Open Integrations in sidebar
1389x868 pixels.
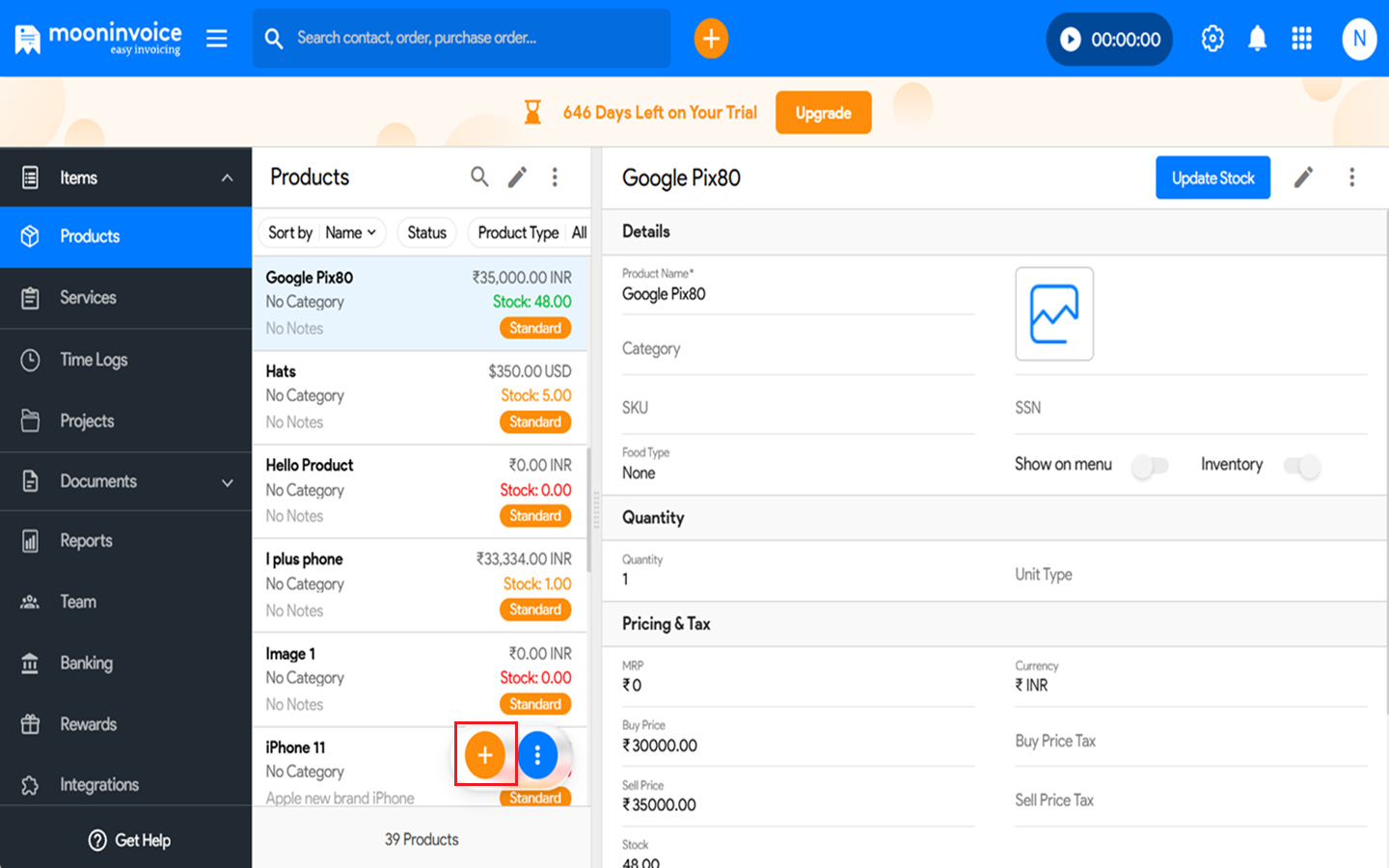click(x=125, y=785)
